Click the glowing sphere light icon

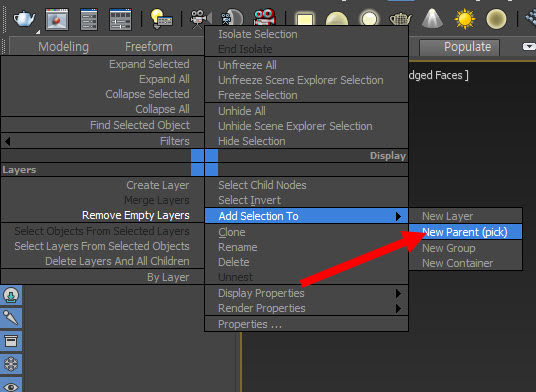369,18
